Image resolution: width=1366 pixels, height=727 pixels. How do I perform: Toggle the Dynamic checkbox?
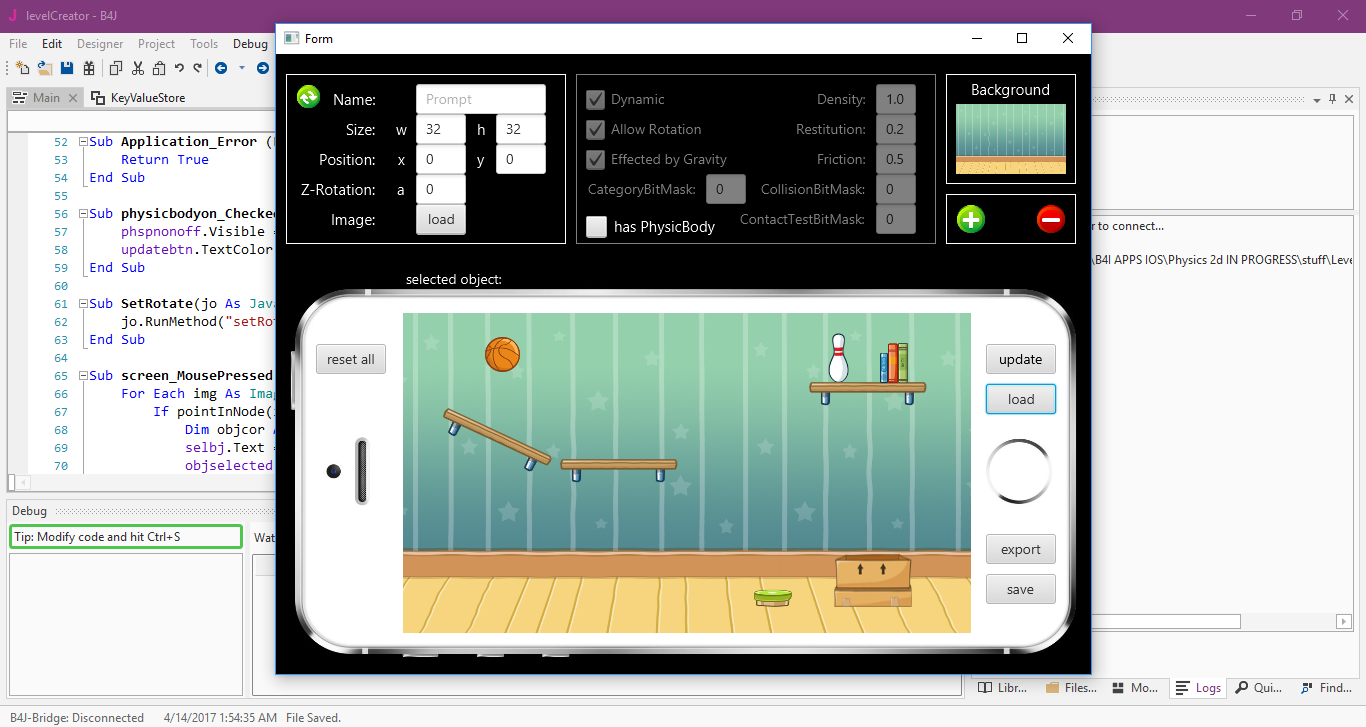click(x=596, y=99)
